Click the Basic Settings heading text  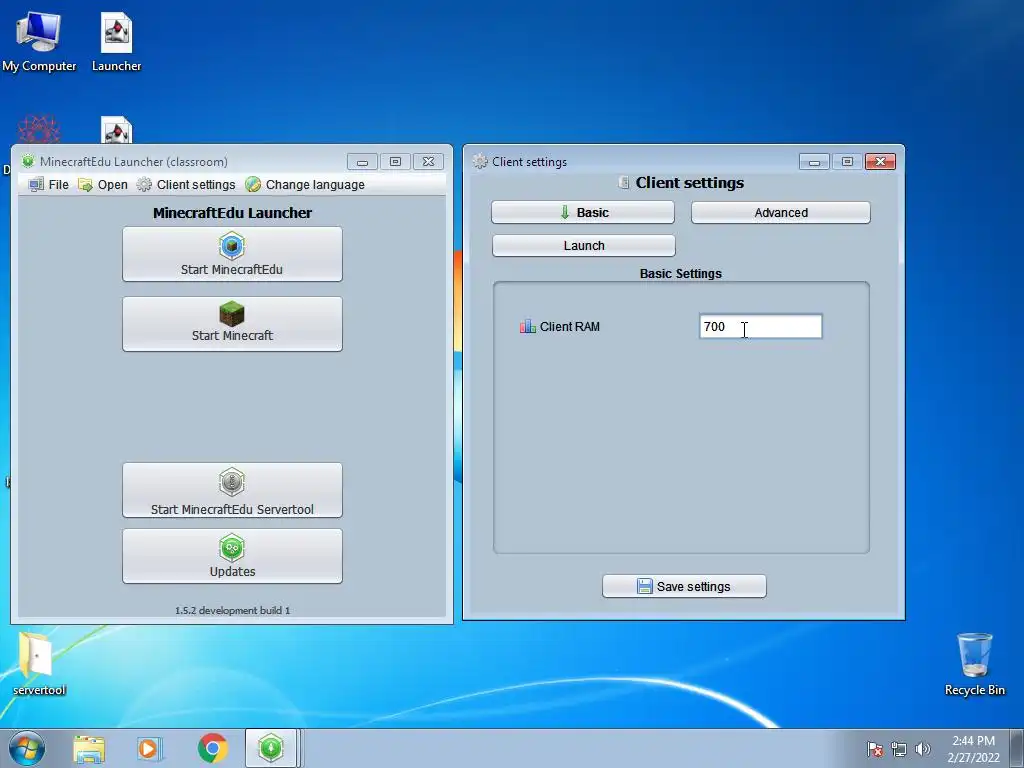[x=680, y=274]
